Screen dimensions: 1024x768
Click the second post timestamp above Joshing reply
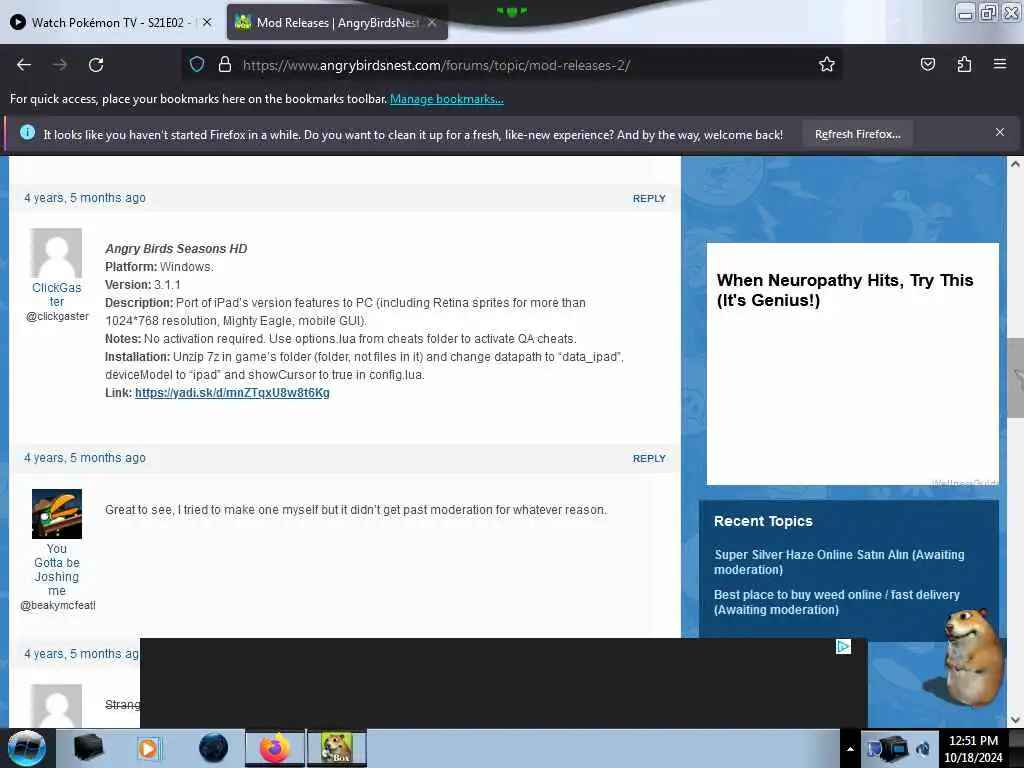[x=85, y=458]
